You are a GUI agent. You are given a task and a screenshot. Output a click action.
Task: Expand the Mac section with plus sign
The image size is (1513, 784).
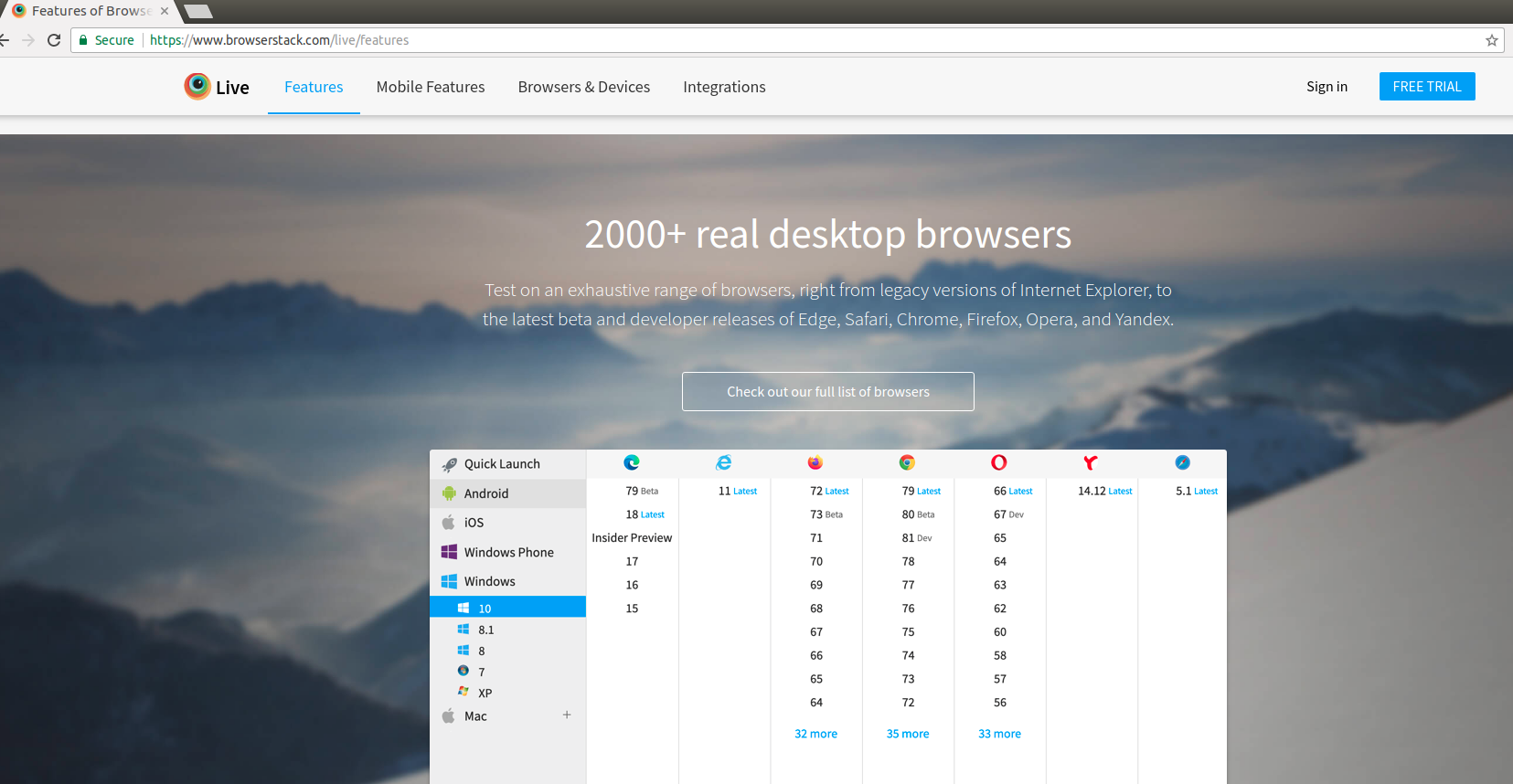[x=567, y=715]
